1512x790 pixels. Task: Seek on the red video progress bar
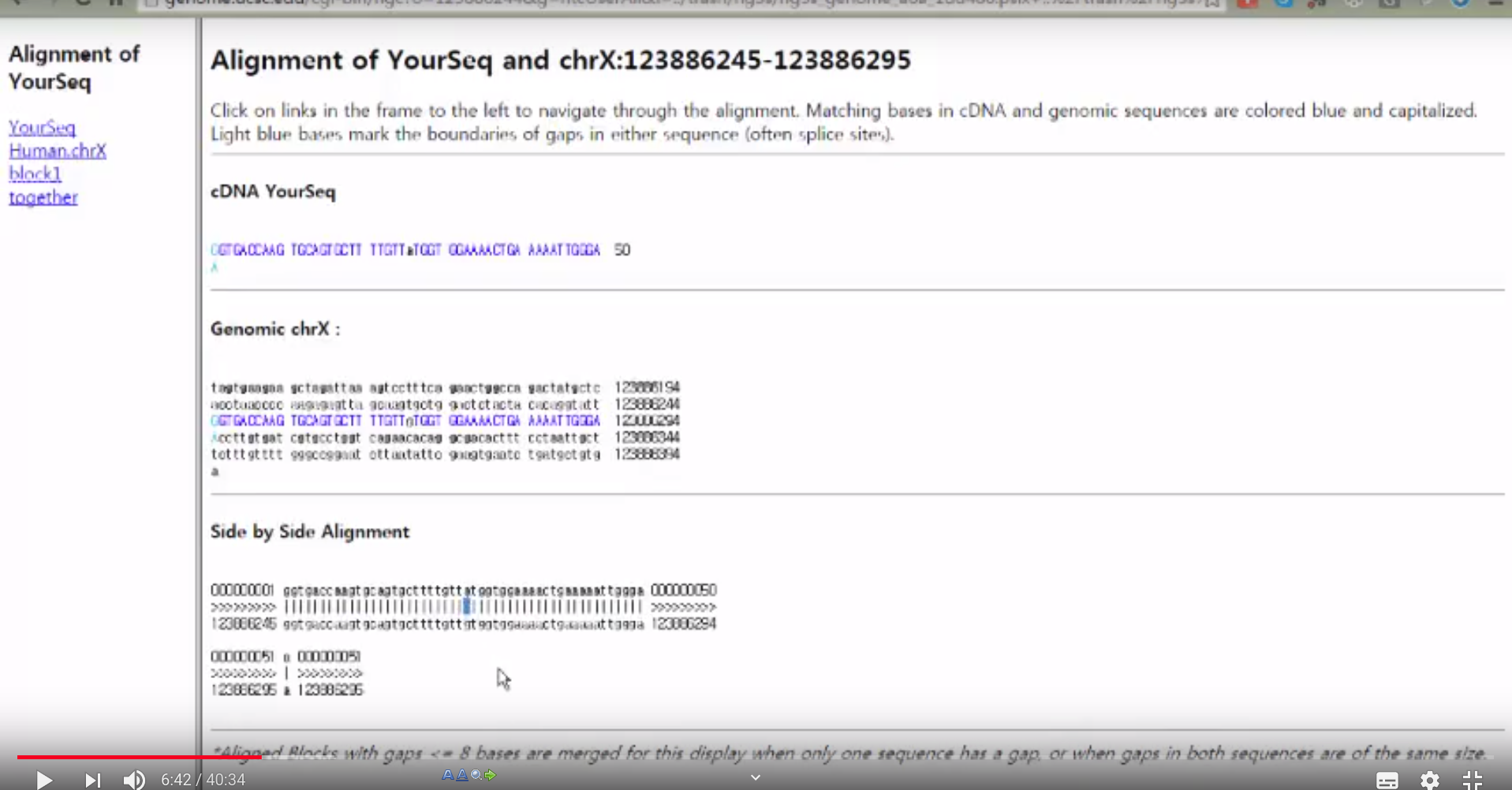(139, 757)
